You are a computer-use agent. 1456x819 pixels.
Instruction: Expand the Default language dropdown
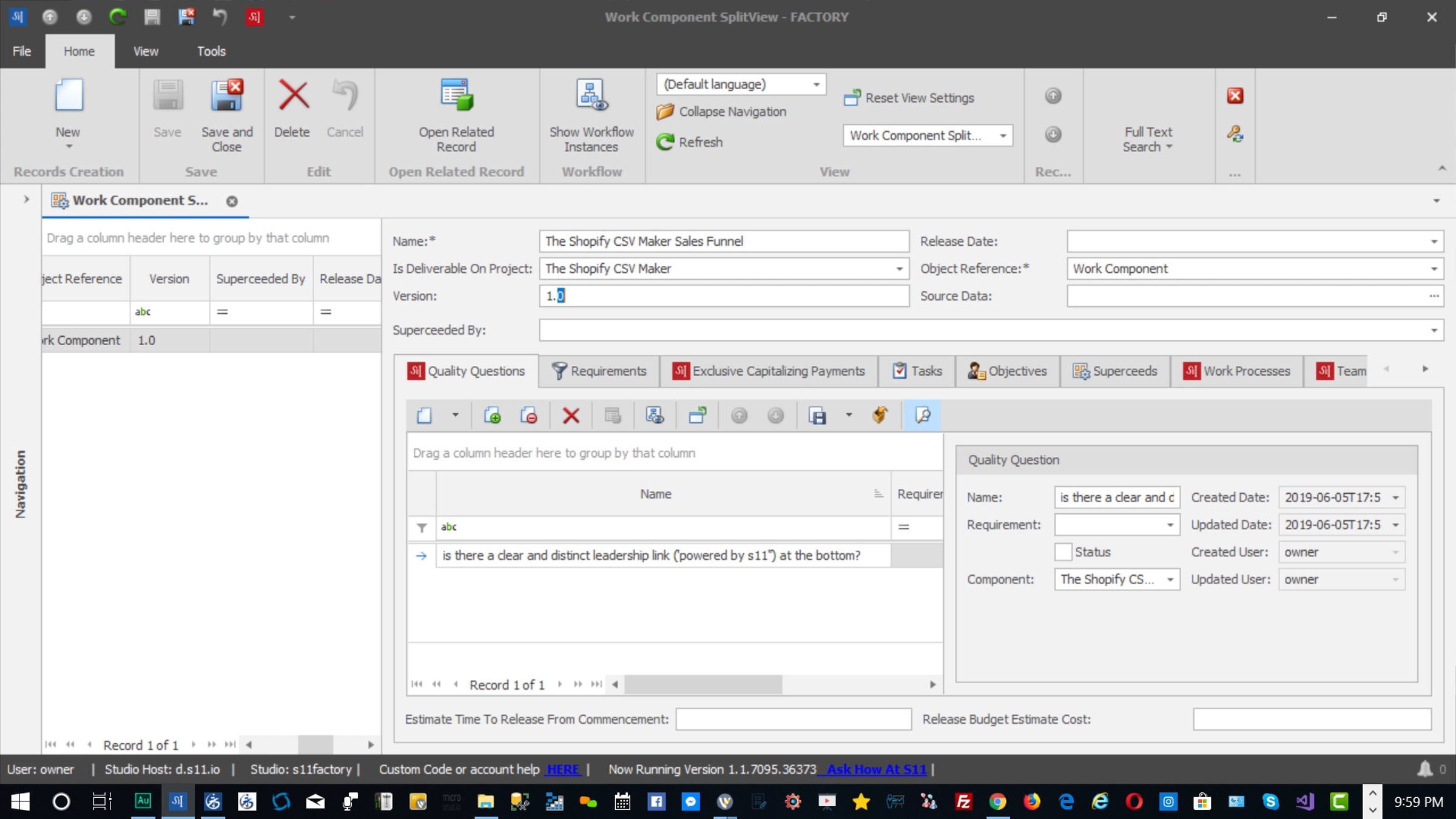(x=816, y=84)
